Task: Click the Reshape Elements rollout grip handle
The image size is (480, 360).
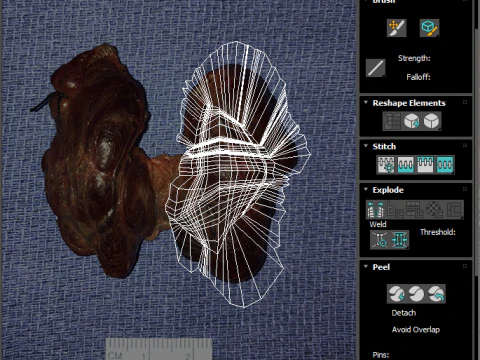Action: coord(465,102)
